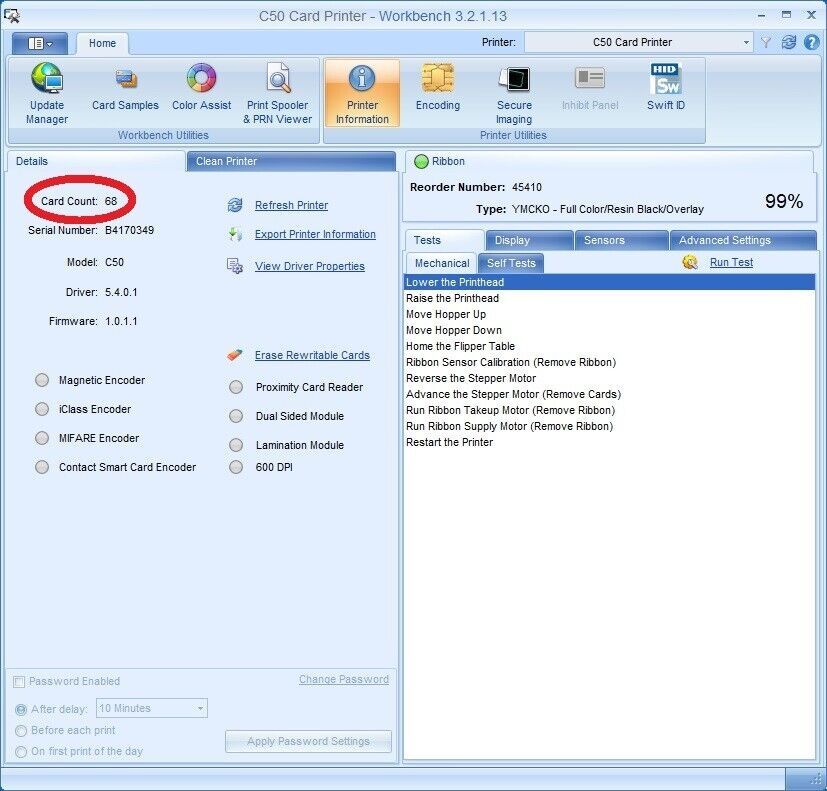
Task: Click the Refresh Printer link
Action: tap(291, 205)
